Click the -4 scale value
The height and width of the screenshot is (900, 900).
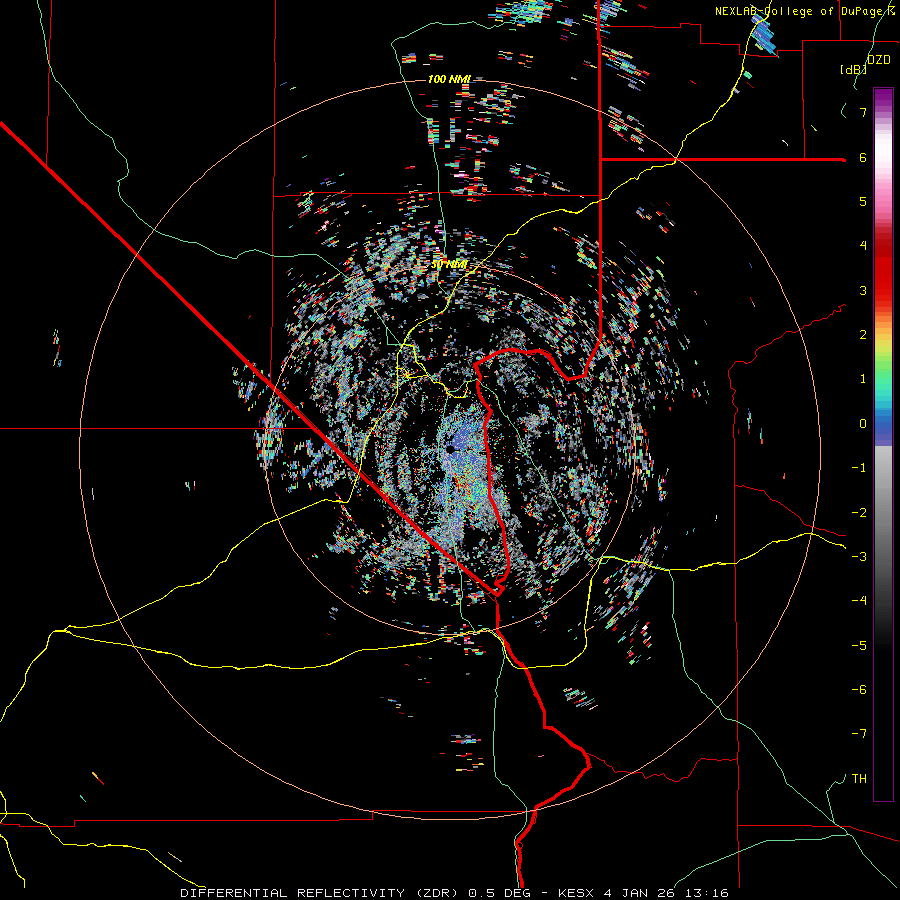859,601
